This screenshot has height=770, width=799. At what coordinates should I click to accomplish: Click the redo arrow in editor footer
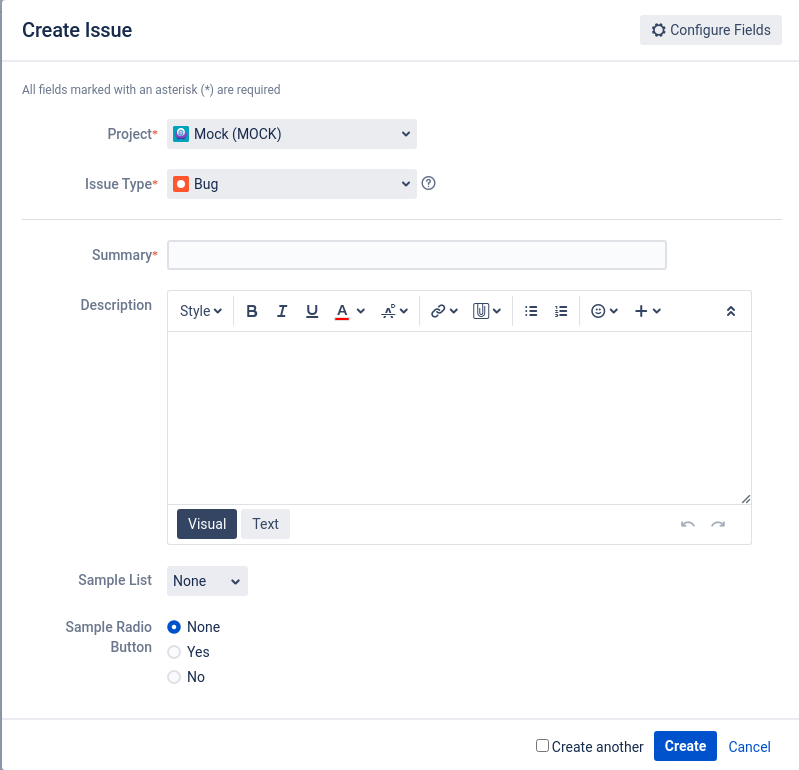tap(718, 524)
